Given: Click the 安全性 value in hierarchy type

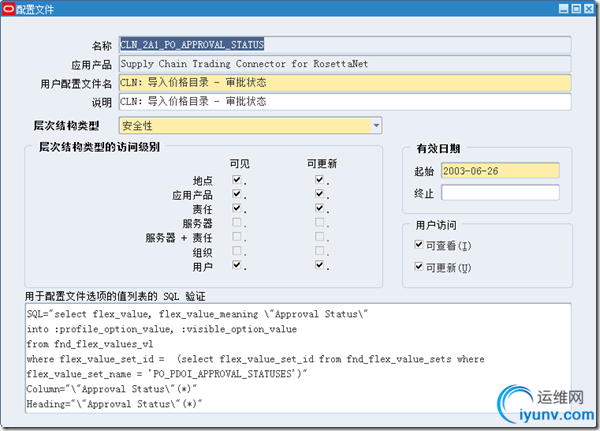Looking at the screenshot, I should (137, 126).
